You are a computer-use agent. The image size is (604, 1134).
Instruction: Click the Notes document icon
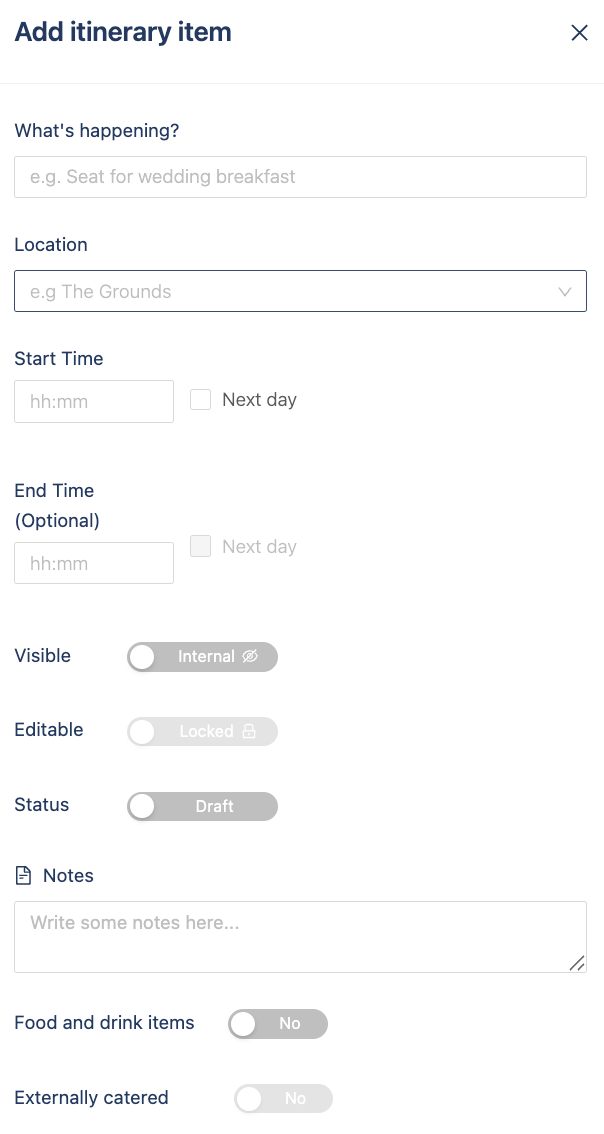click(x=23, y=876)
